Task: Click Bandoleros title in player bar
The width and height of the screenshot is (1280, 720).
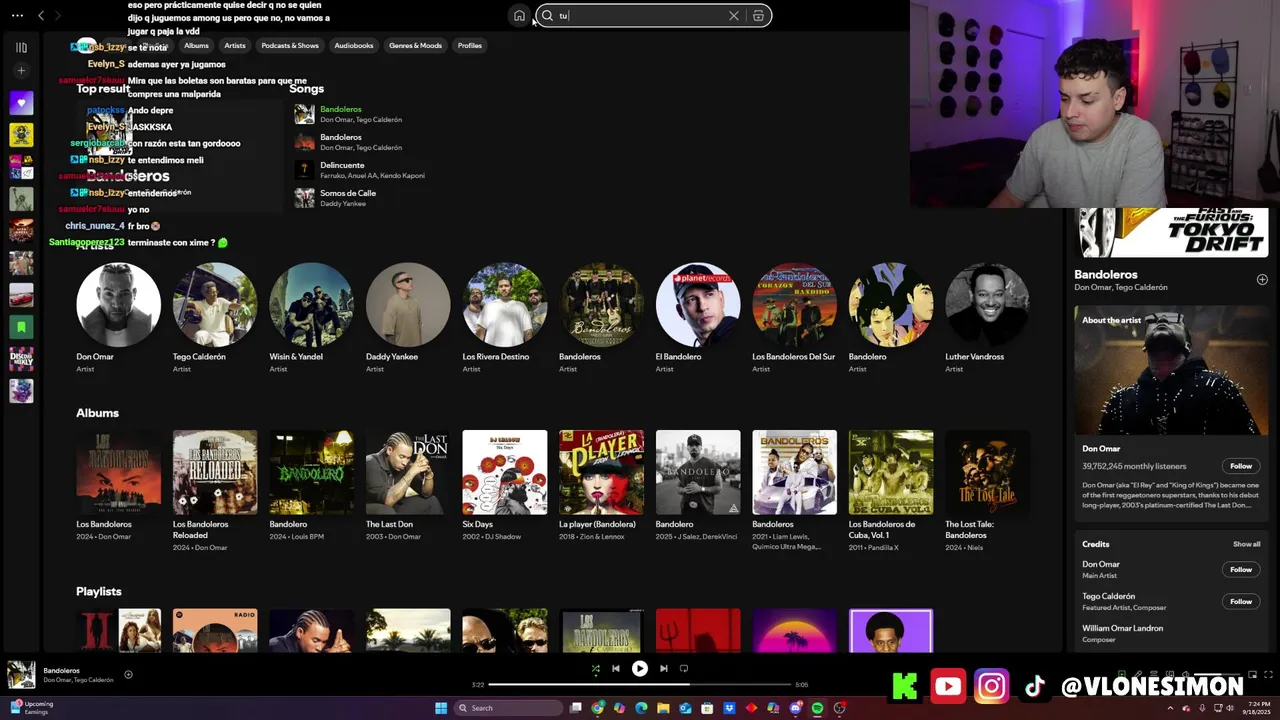Action: coord(61,670)
